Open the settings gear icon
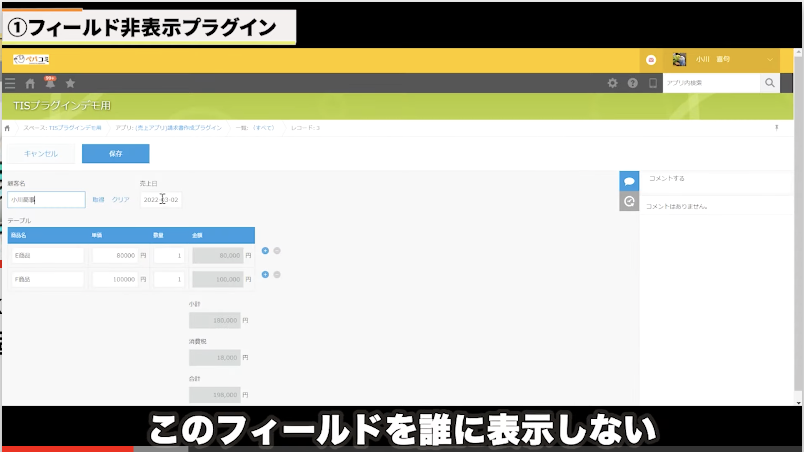This screenshot has height=452, width=804. click(x=613, y=83)
